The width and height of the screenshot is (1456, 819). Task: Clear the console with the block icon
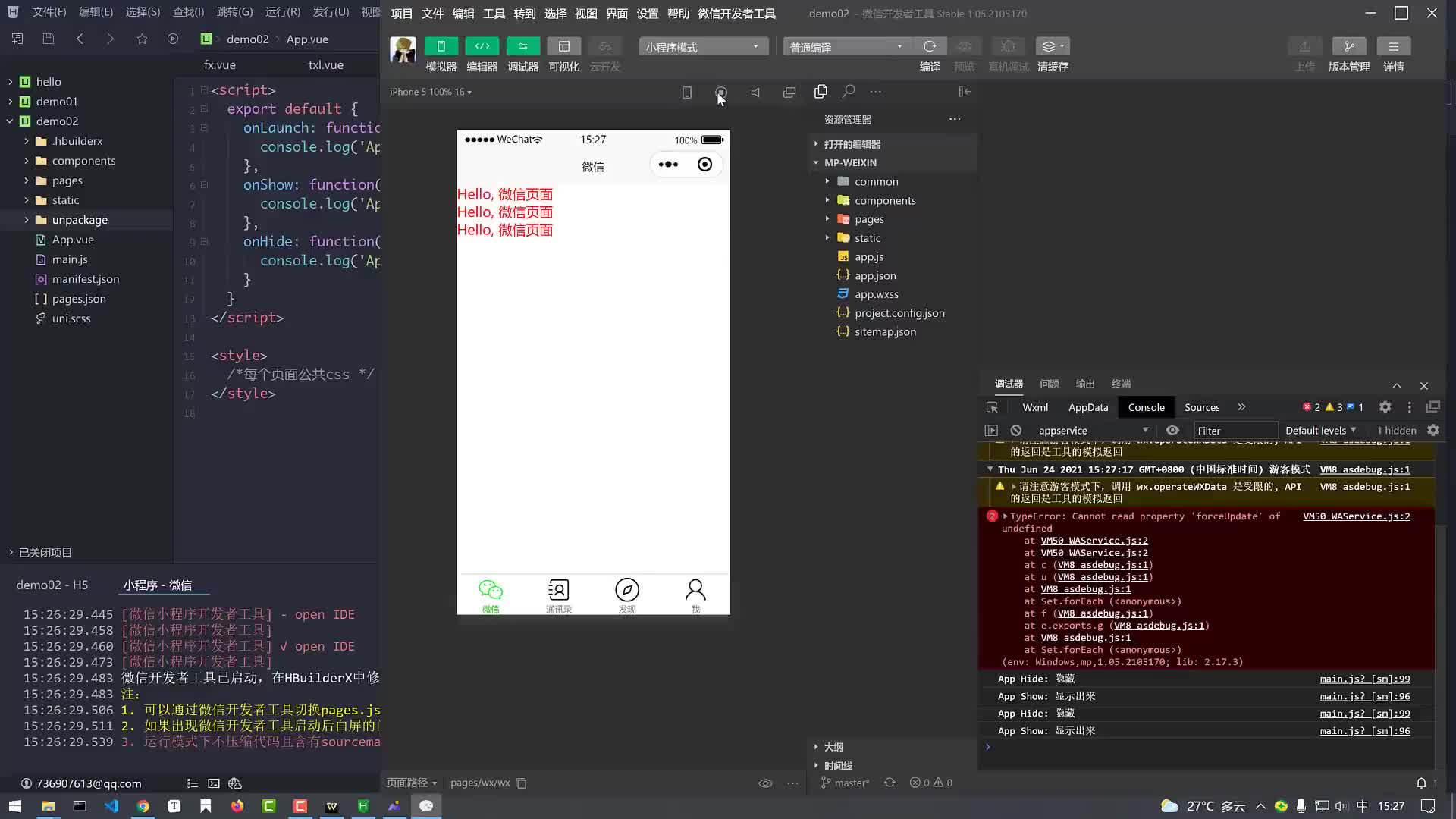click(x=1016, y=430)
